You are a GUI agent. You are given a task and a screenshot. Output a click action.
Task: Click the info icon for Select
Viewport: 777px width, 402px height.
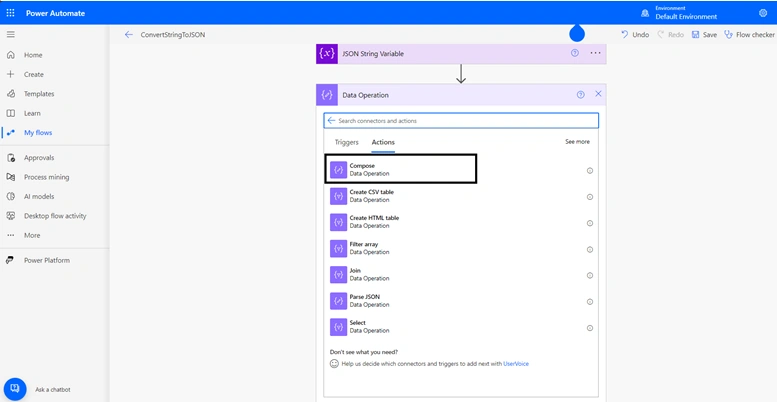point(590,328)
